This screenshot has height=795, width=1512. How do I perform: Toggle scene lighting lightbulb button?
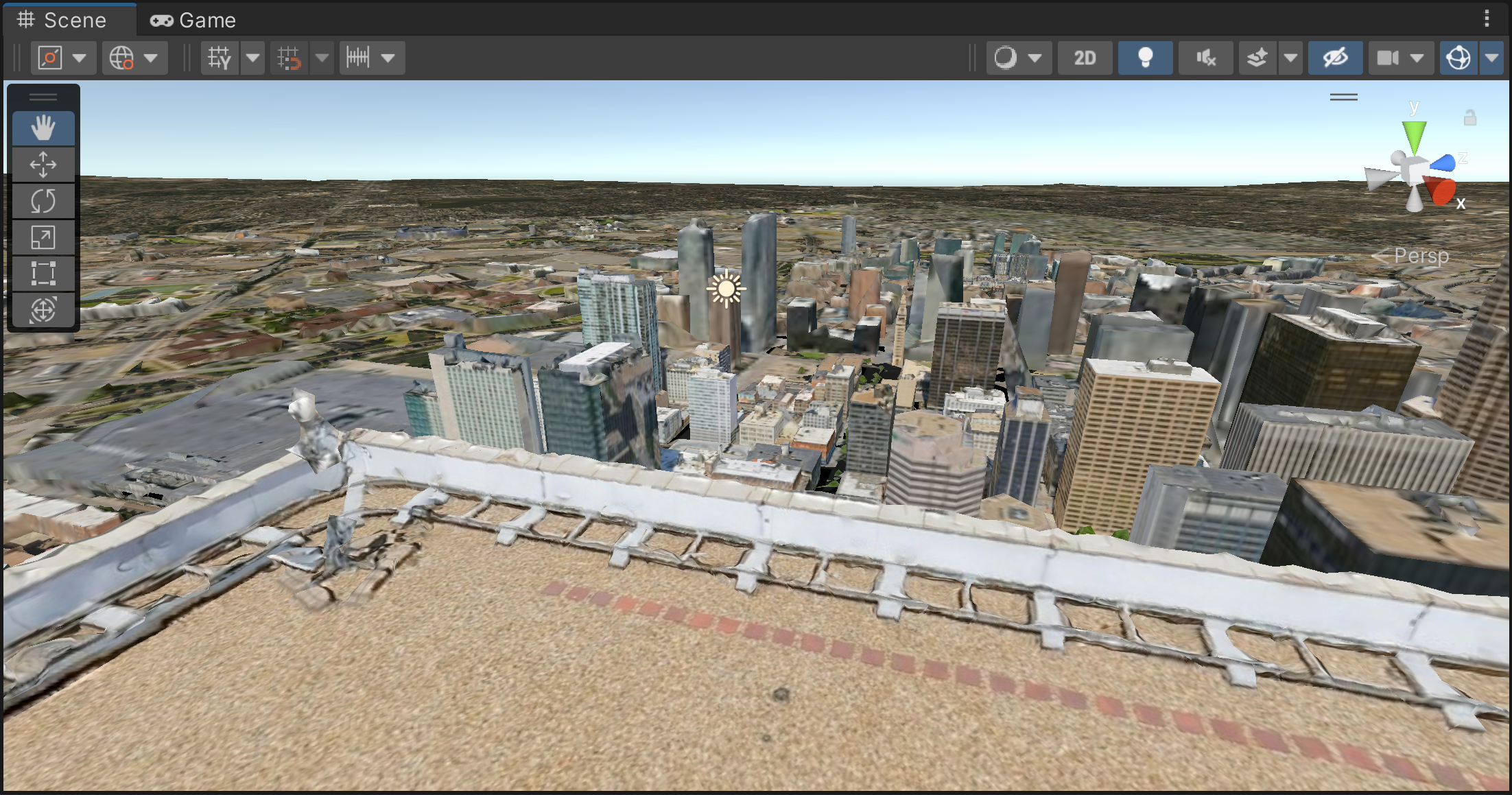pos(1145,58)
